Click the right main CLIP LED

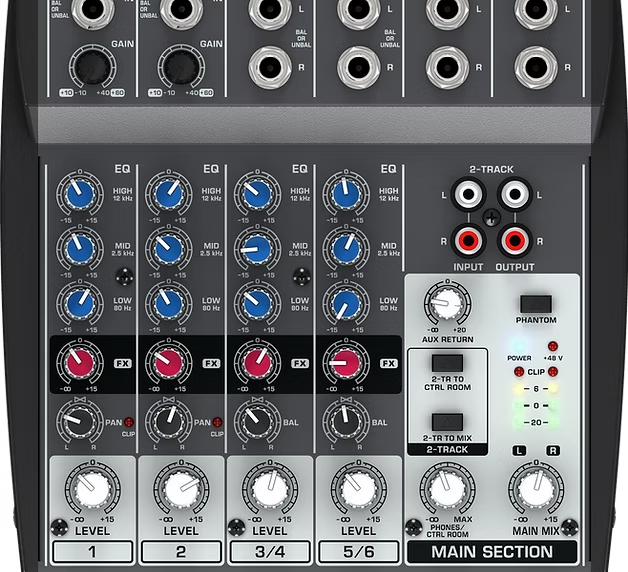pyautogui.click(x=553, y=372)
